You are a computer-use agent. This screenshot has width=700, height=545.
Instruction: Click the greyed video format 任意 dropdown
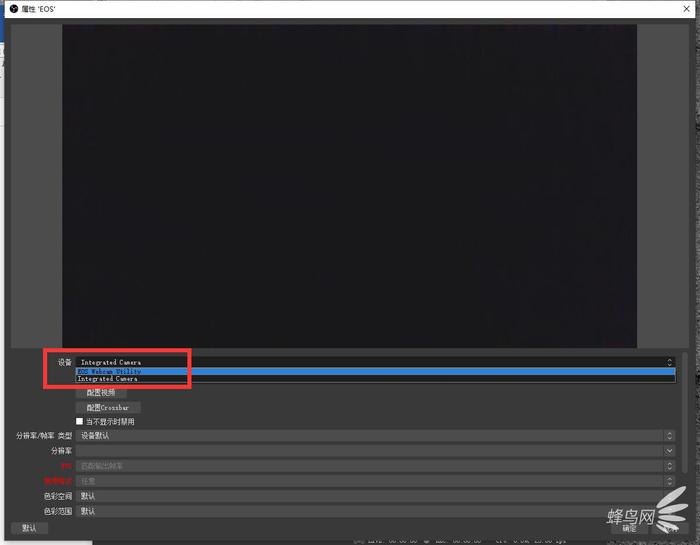click(375, 481)
